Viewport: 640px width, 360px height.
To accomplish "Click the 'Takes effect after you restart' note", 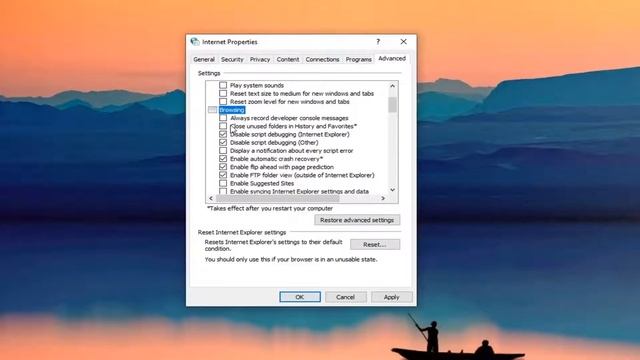I will coord(270,208).
